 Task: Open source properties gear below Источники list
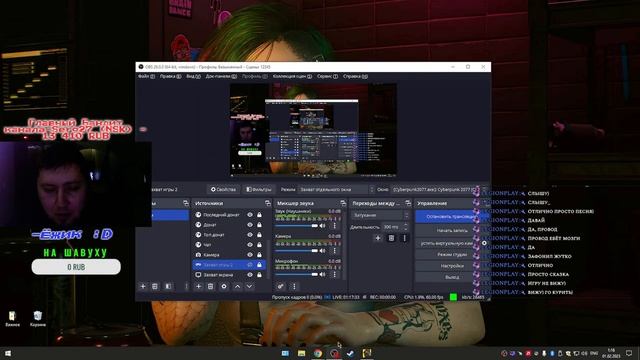click(224, 287)
